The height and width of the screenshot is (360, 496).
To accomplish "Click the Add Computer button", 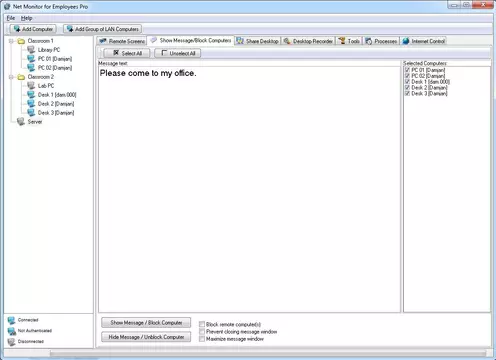I will (33, 29).
